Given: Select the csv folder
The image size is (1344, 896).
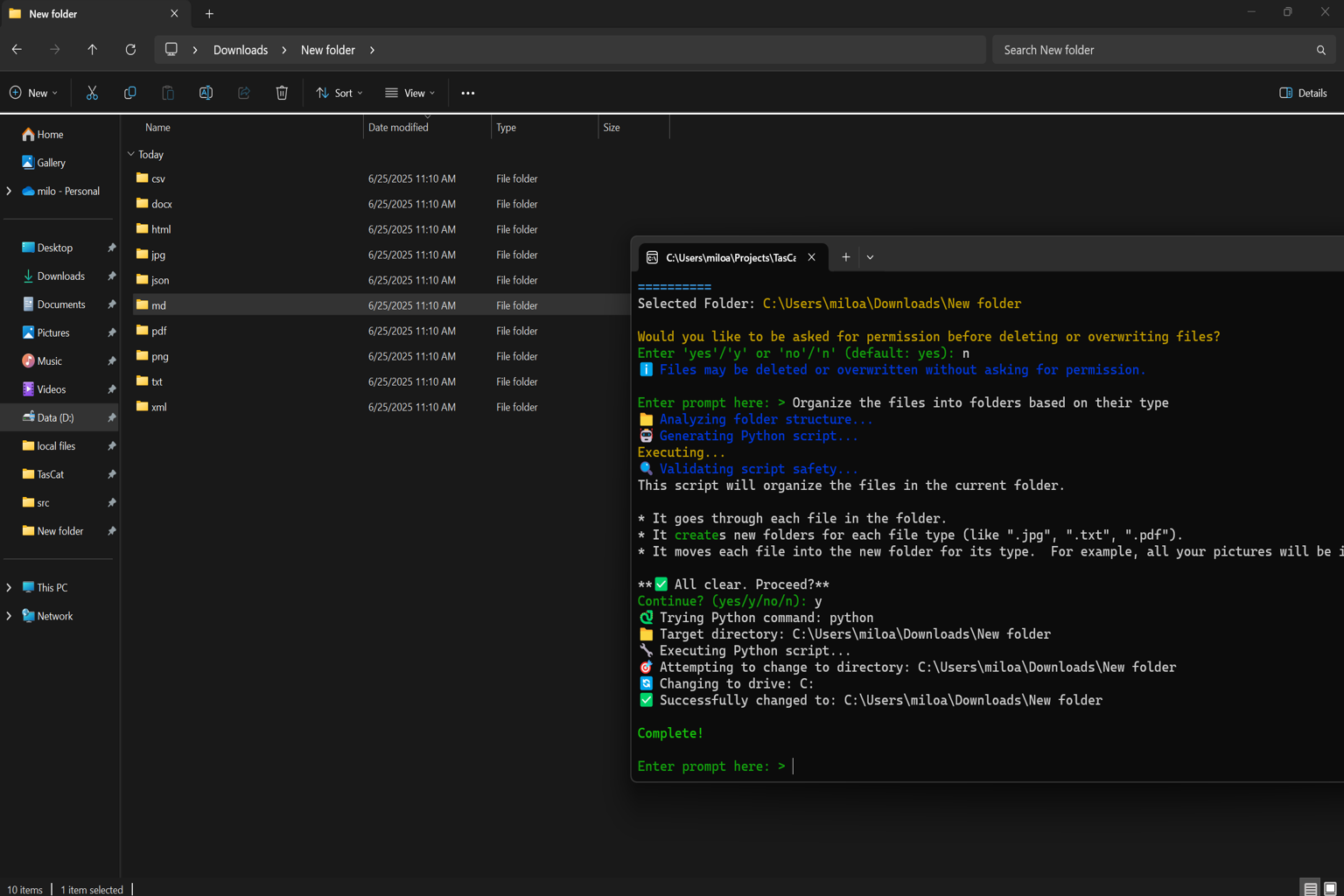Looking at the screenshot, I should pos(157,178).
